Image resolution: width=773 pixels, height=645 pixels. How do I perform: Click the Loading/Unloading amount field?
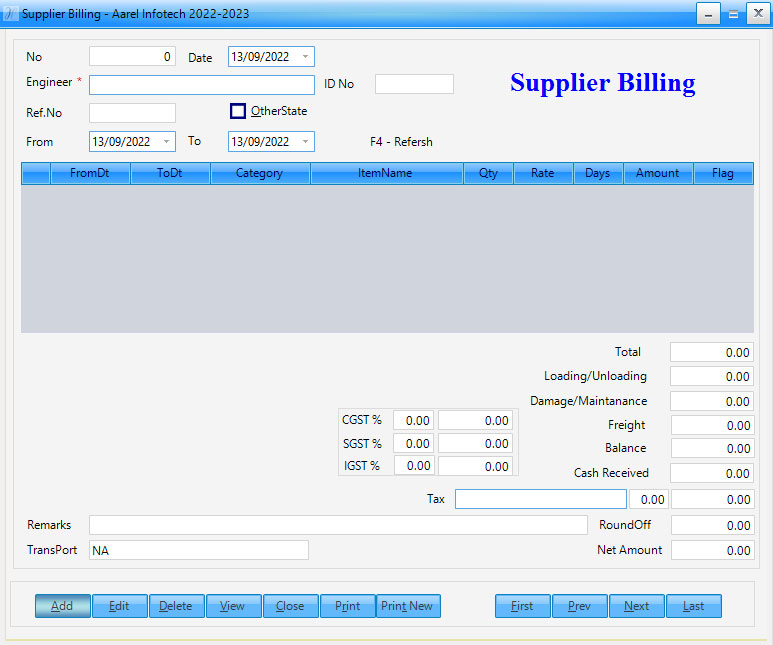(x=712, y=377)
